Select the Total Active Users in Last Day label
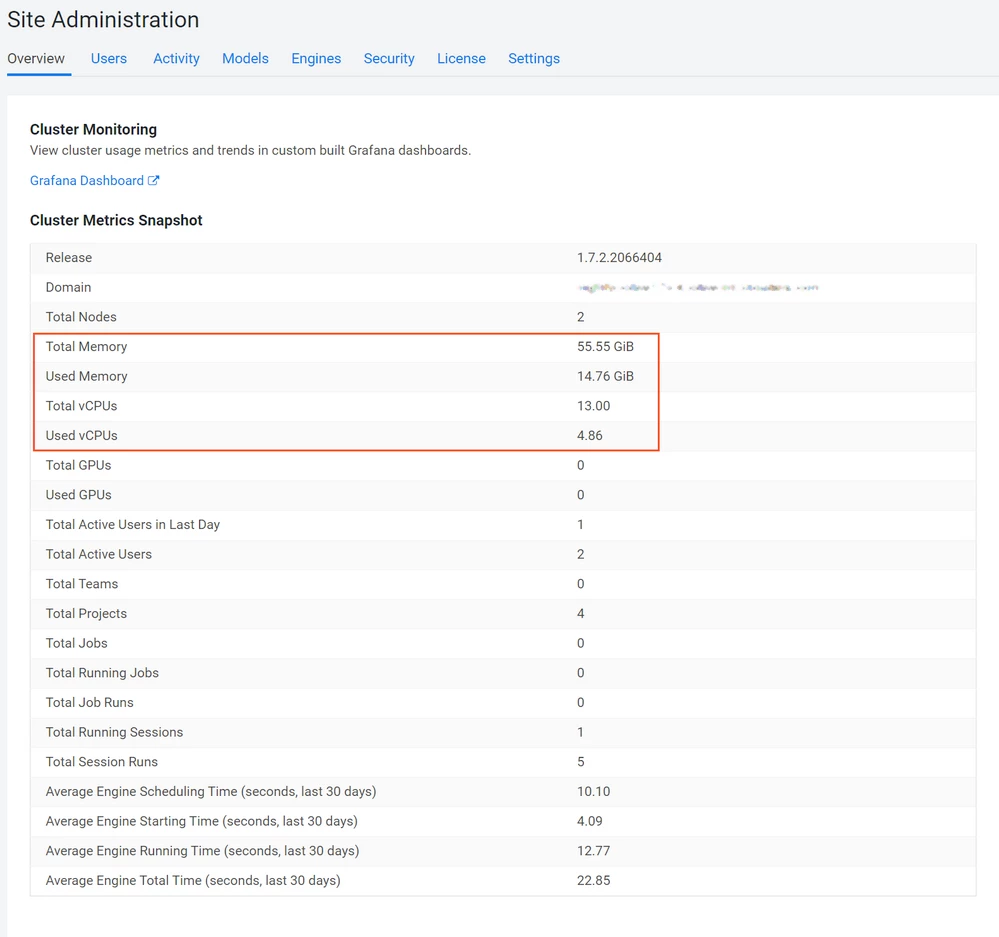 (133, 525)
